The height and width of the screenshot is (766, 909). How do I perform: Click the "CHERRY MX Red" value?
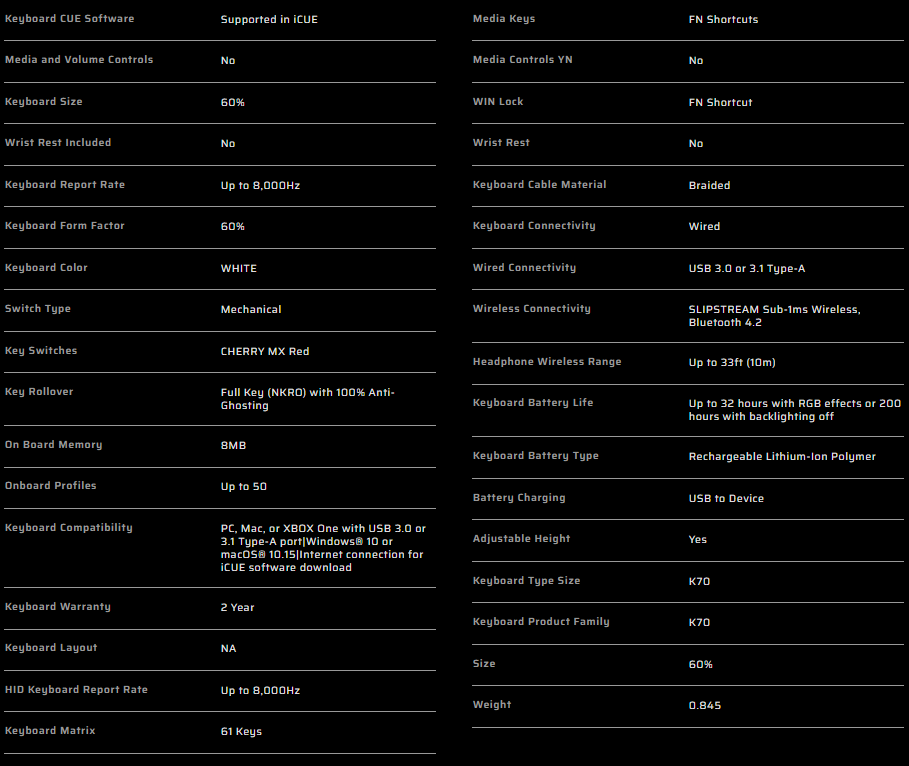coord(265,351)
